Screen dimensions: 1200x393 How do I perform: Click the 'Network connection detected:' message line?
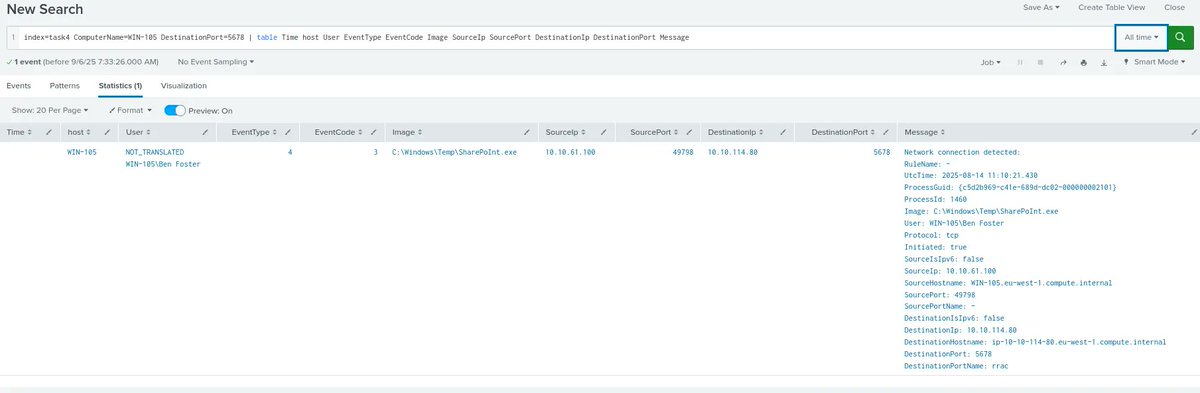961,152
